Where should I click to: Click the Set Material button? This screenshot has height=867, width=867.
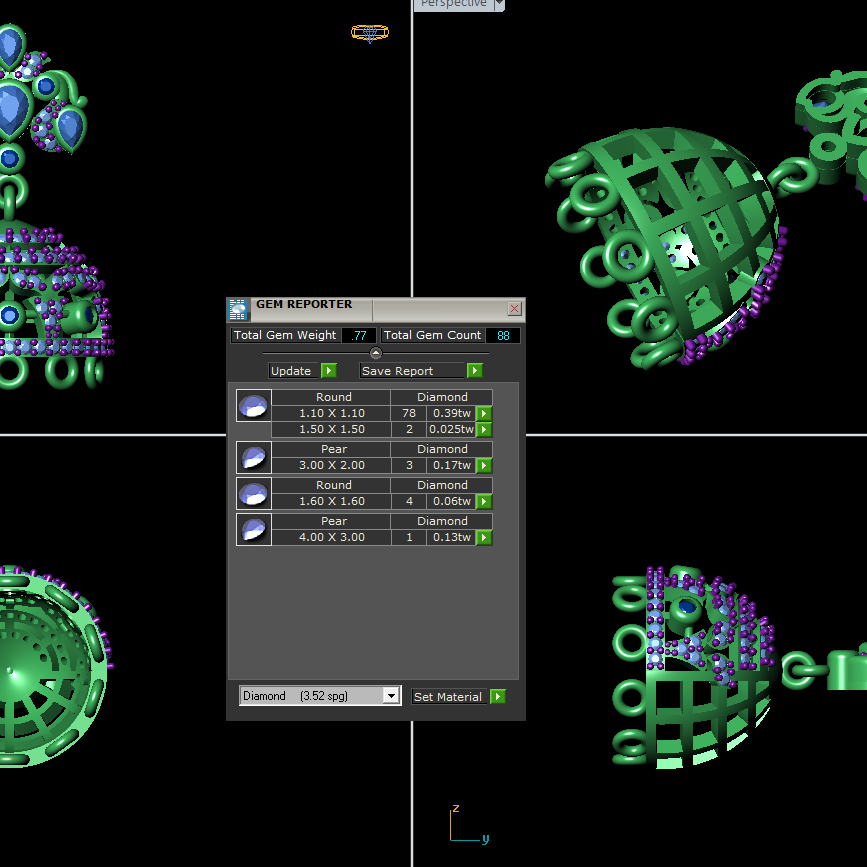[x=458, y=697]
